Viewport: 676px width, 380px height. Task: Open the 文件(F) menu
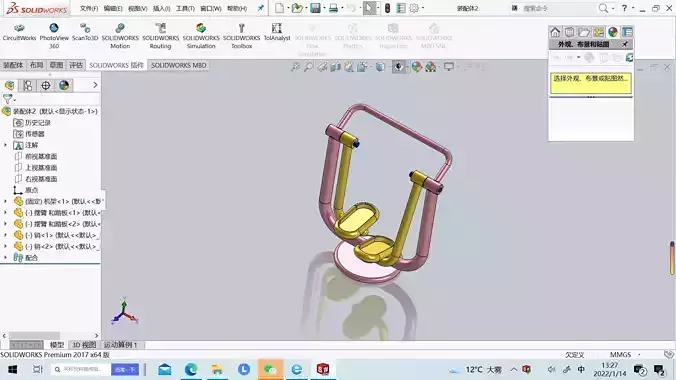89,8
